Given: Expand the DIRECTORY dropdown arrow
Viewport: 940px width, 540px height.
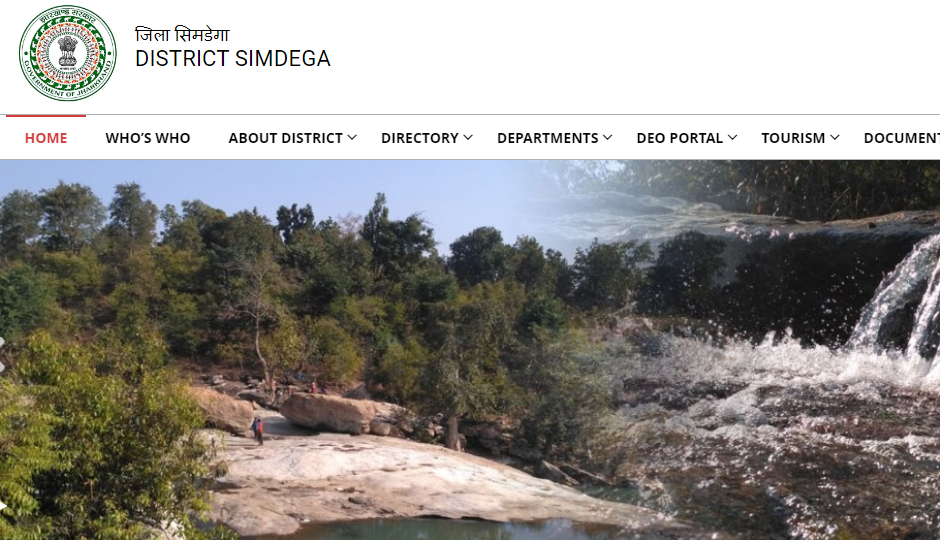Looking at the screenshot, I should click(x=468, y=137).
